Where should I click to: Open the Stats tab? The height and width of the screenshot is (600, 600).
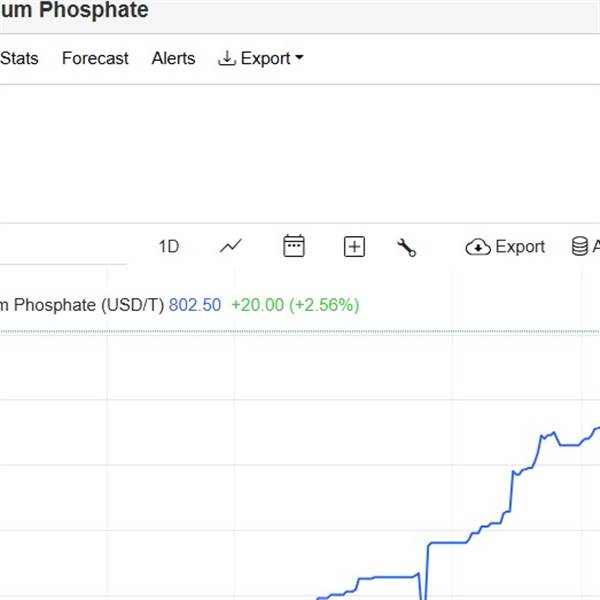[19, 59]
